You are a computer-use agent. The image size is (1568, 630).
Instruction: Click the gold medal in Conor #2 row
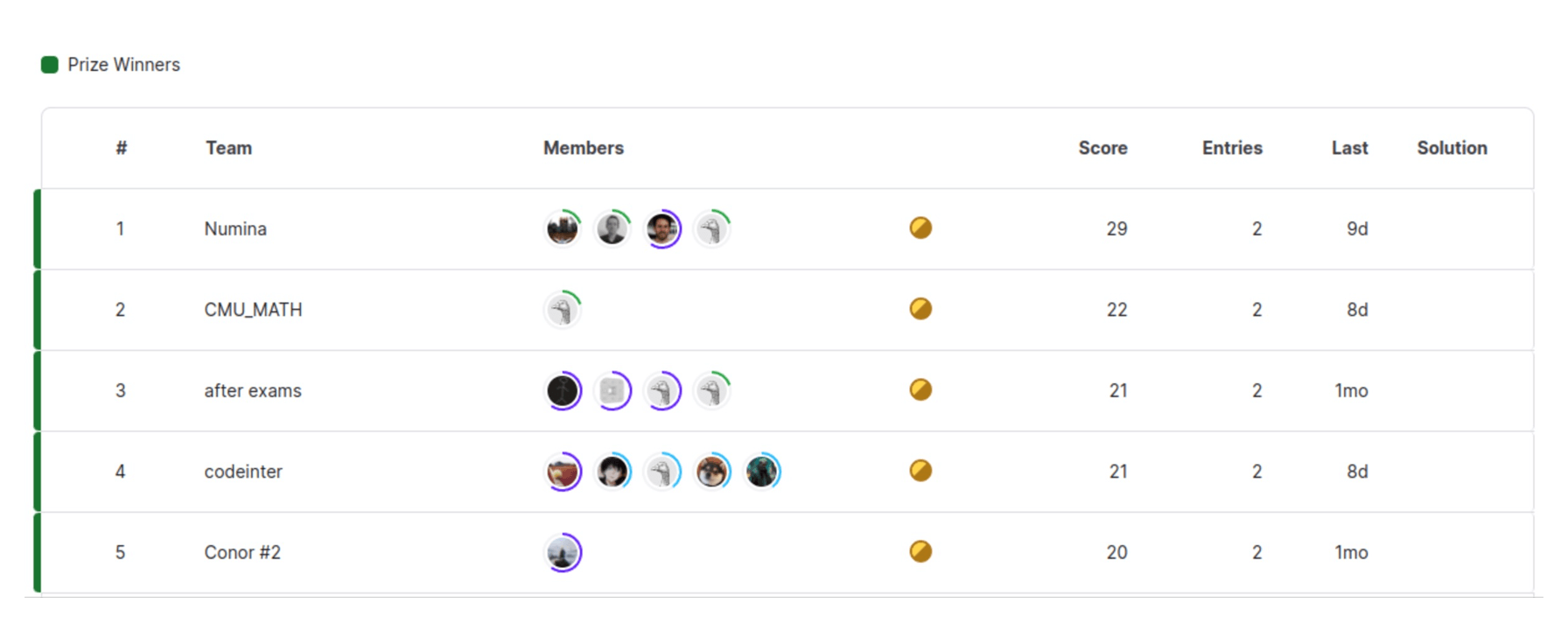(920, 551)
